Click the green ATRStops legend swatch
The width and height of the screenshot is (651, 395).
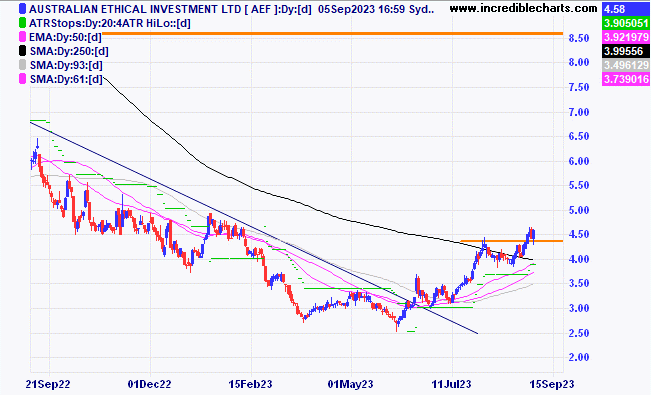click(22, 23)
